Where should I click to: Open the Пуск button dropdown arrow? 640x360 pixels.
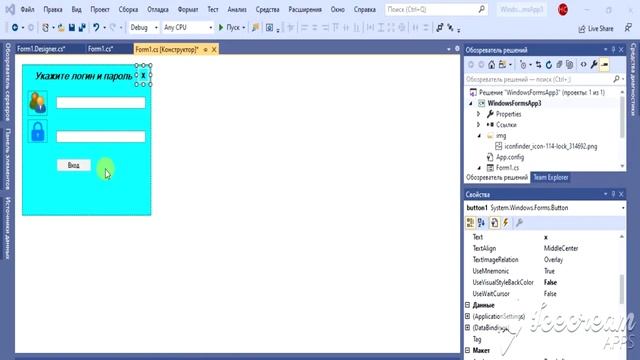[244, 27]
